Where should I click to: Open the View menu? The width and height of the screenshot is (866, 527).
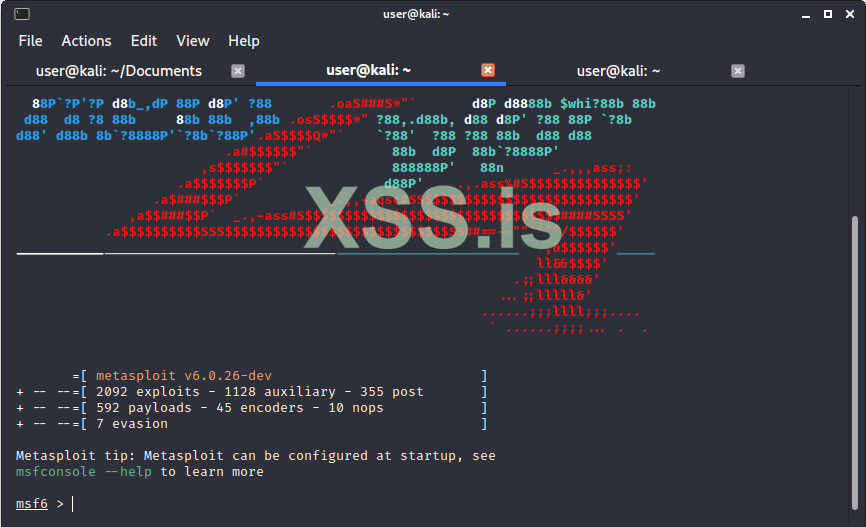pyautogui.click(x=193, y=41)
